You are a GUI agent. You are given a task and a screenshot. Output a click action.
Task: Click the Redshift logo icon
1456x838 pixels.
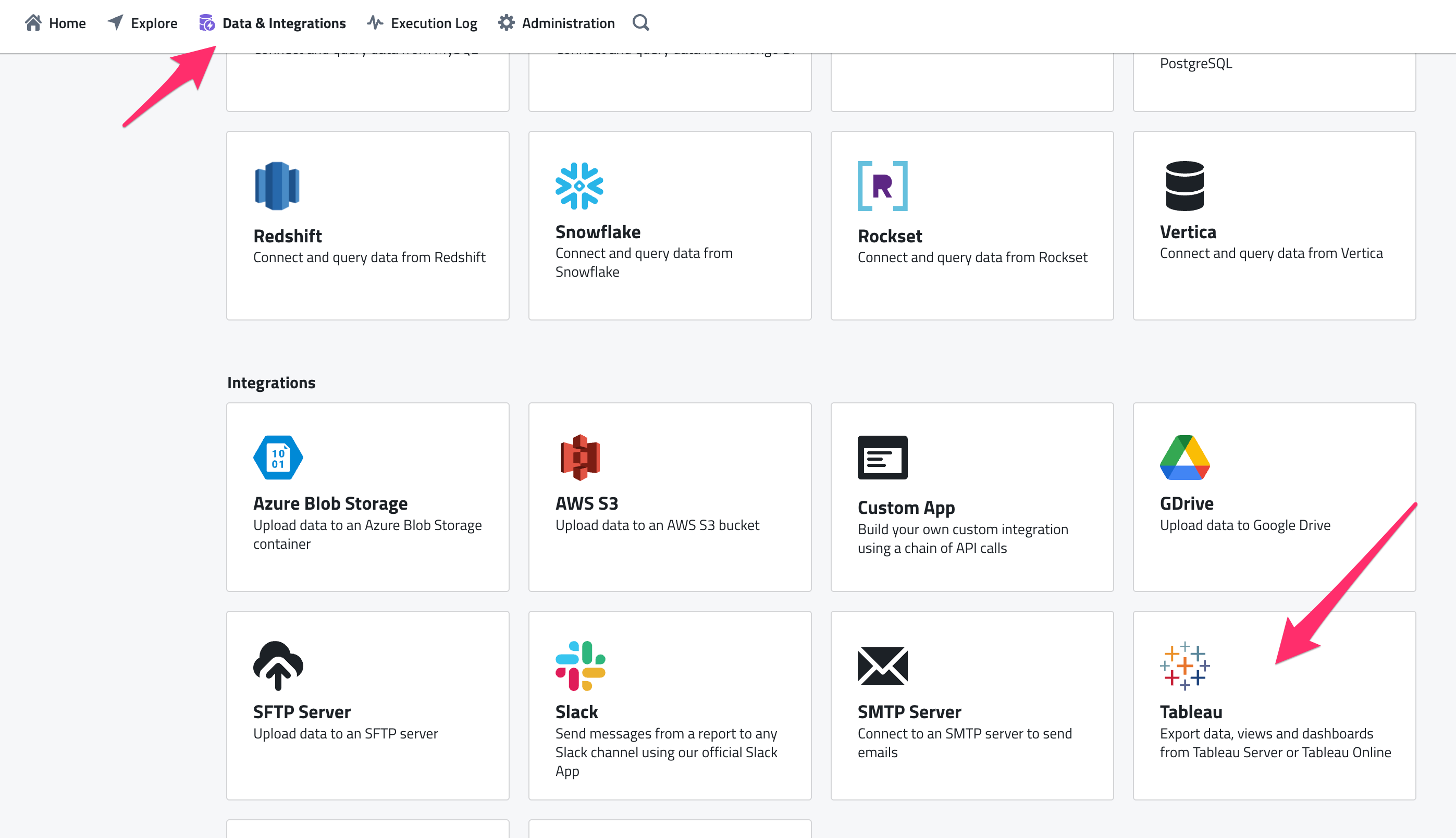(277, 186)
